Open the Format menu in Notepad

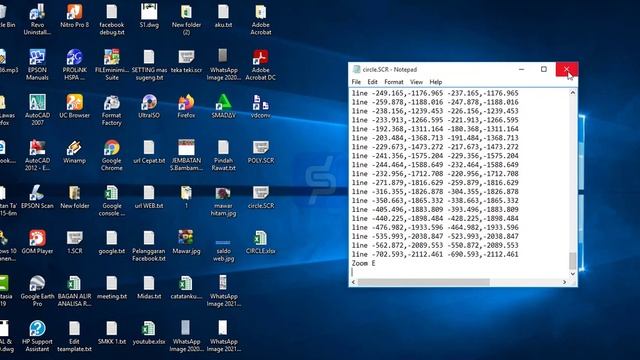pos(393,82)
